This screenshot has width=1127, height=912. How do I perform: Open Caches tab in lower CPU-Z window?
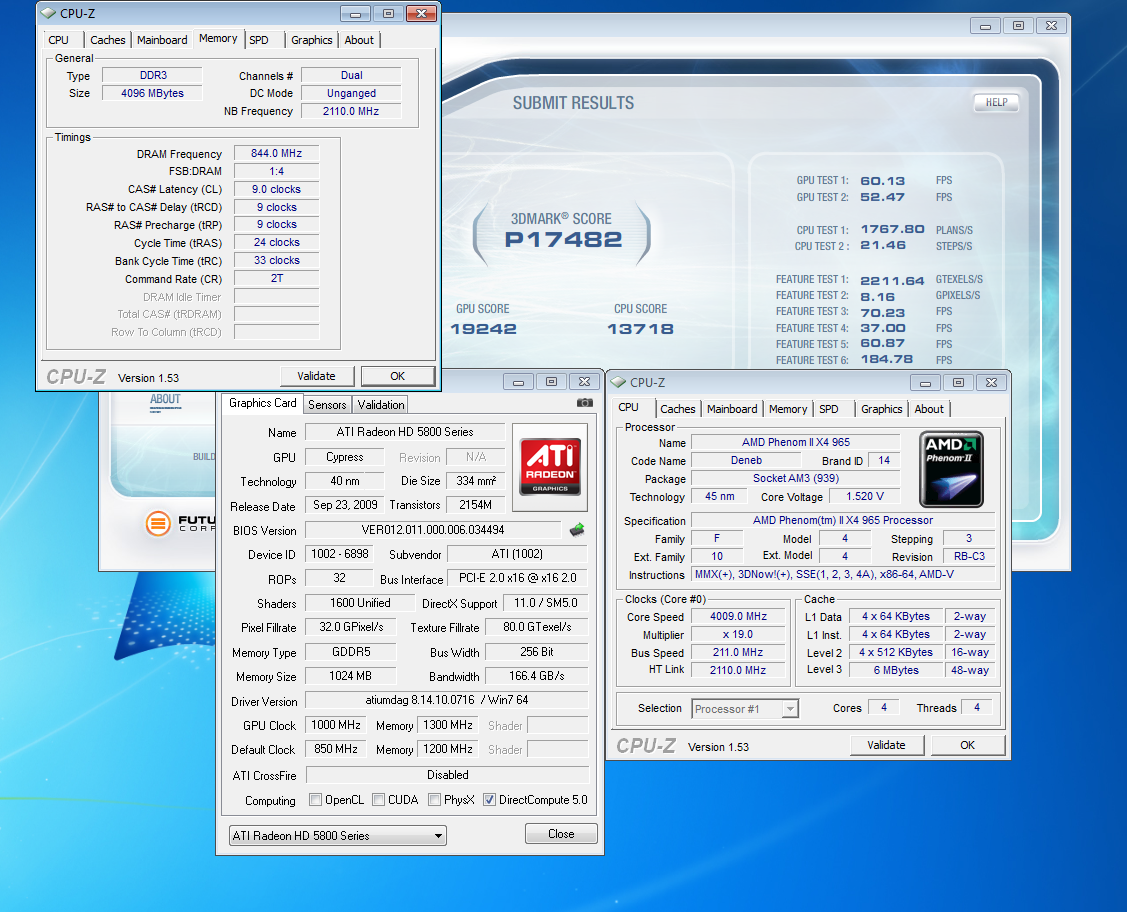[678, 409]
